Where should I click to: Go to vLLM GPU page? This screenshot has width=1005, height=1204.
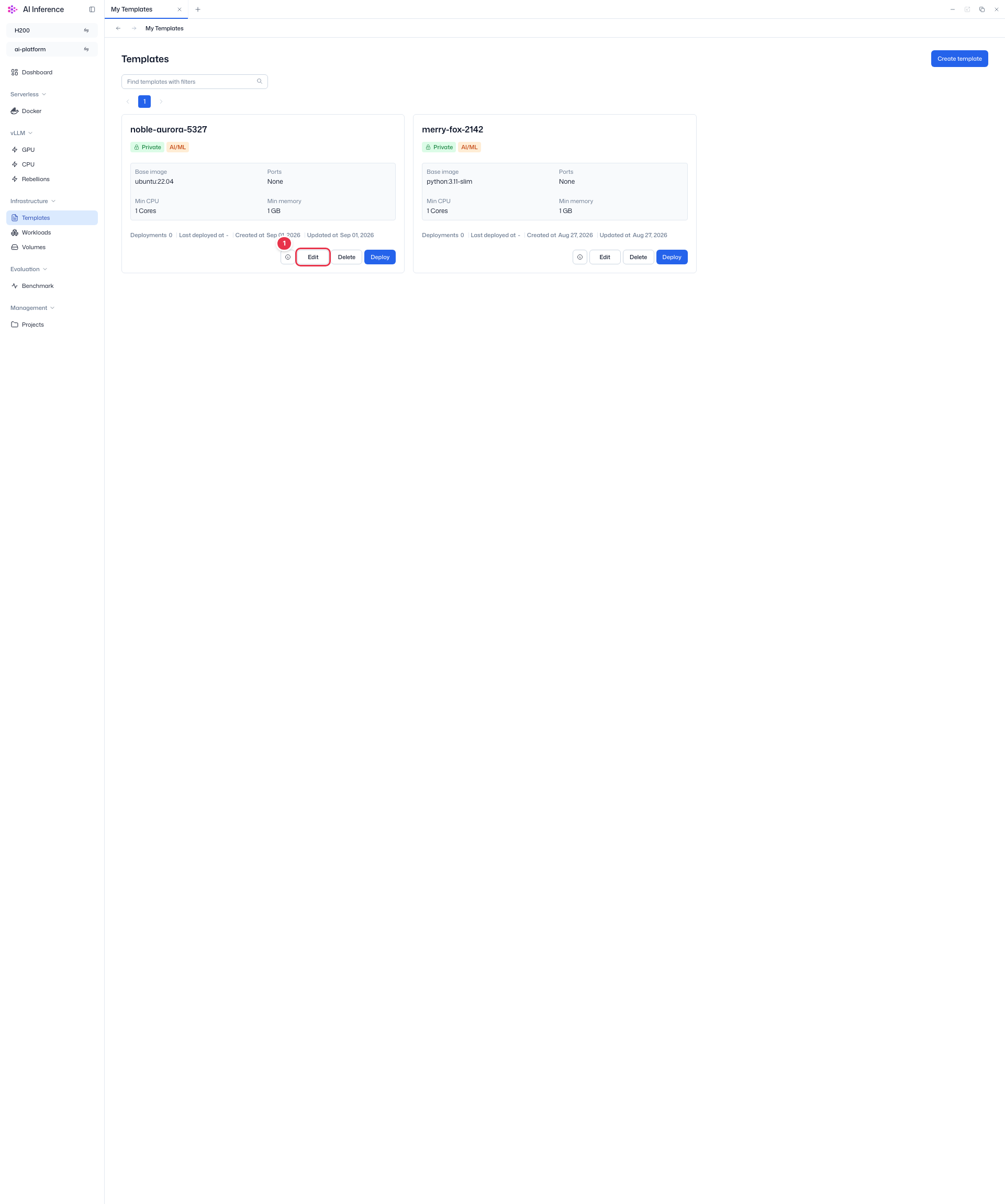[52, 150]
